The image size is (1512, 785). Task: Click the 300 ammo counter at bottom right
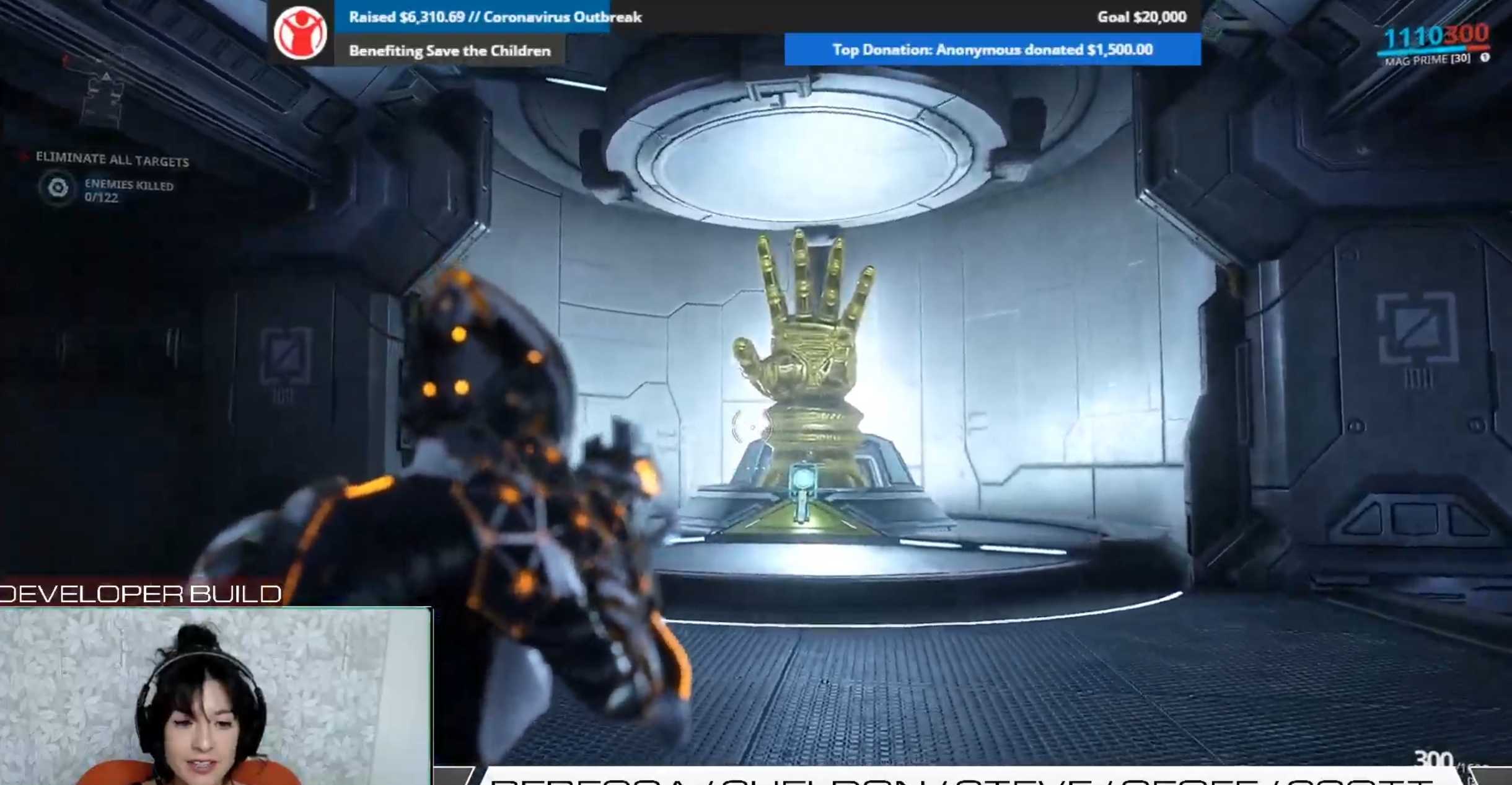[1433, 760]
